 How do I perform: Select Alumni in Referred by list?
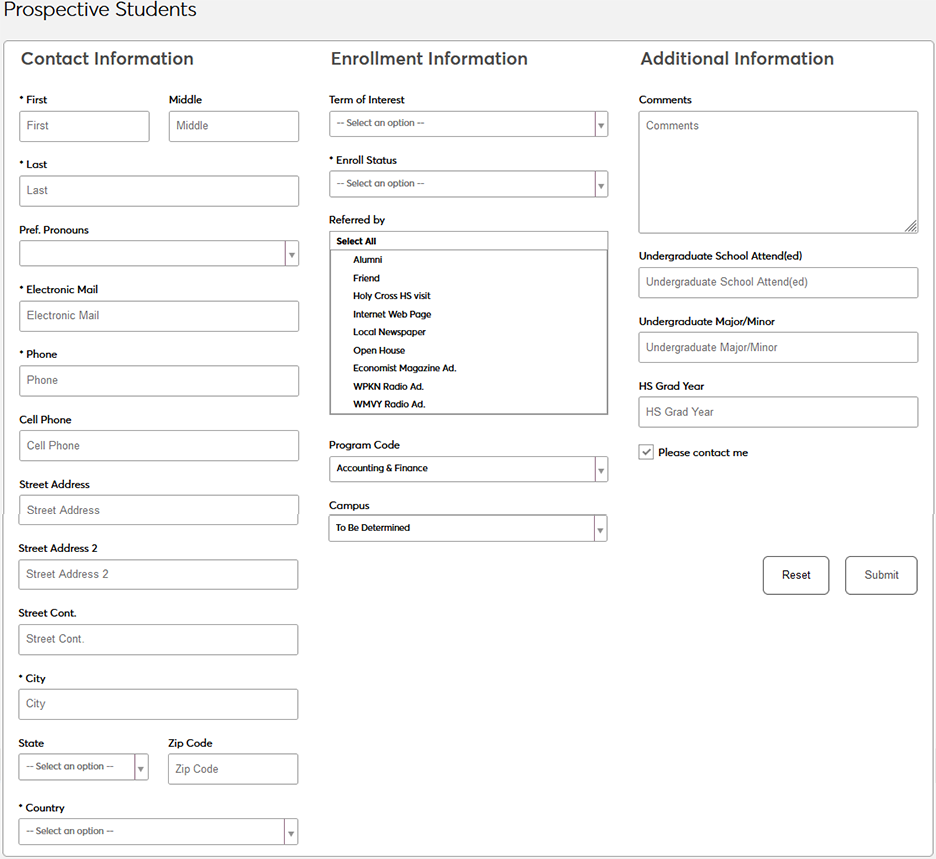coord(367,260)
